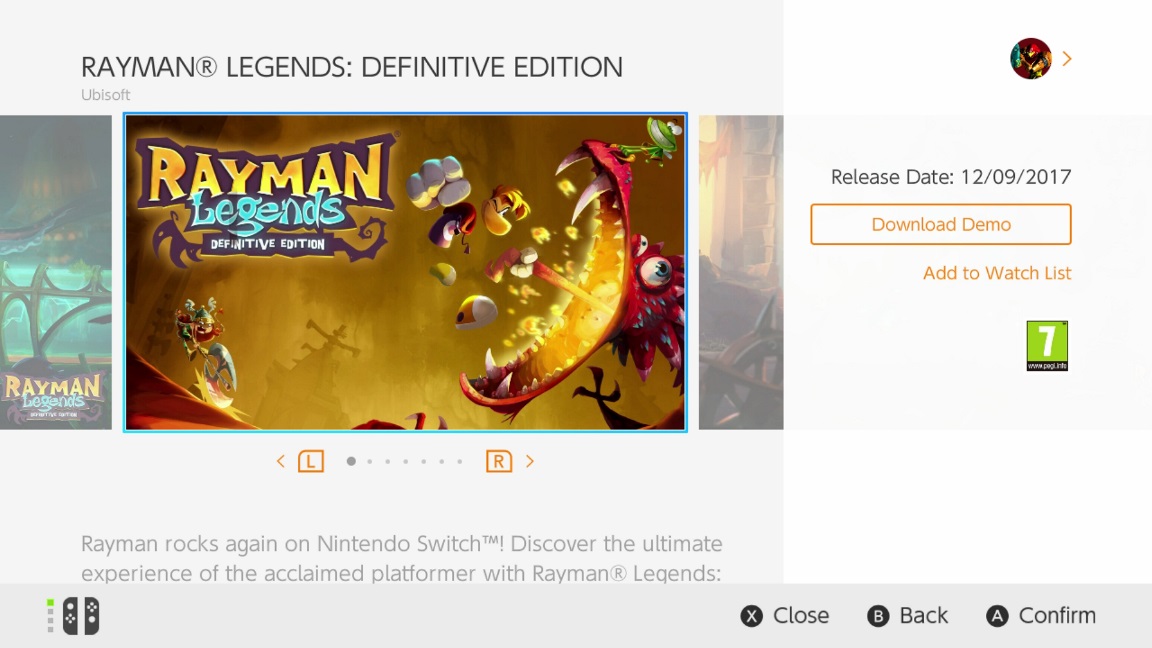Select the partially visible left thumbnail
This screenshot has width=1152, height=648.
(55, 272)
